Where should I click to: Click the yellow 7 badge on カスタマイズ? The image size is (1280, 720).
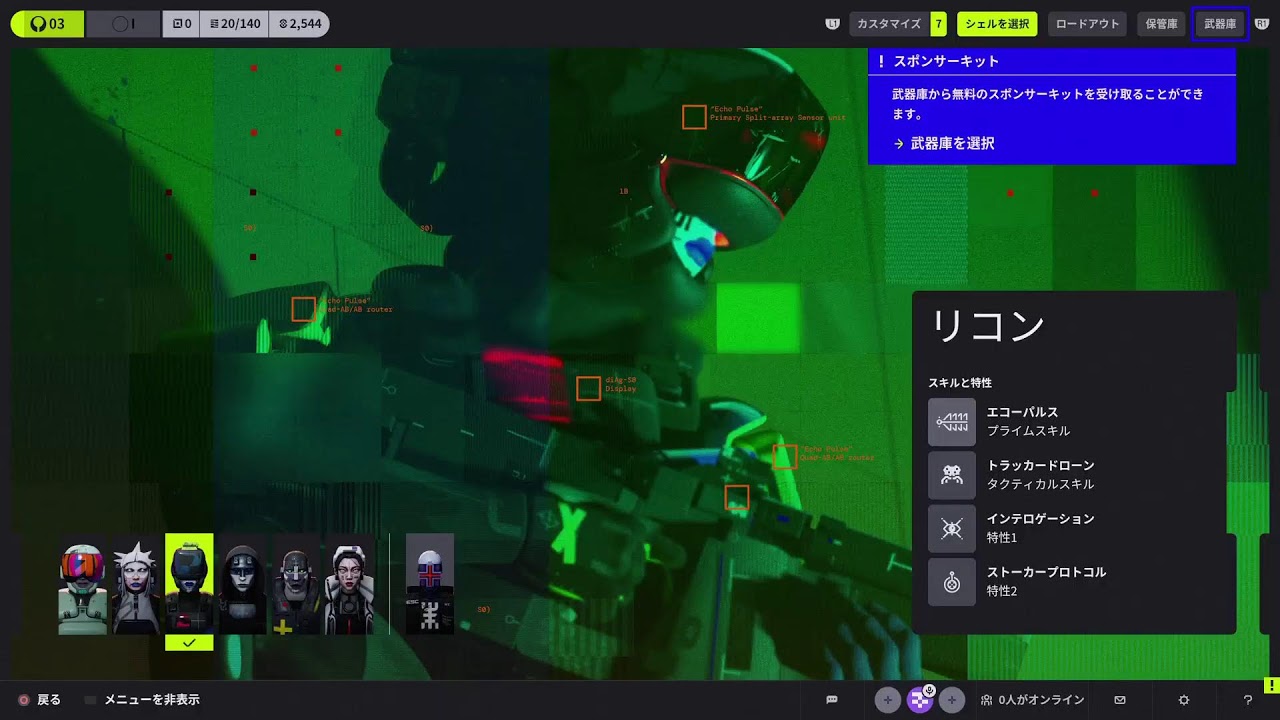938,24
